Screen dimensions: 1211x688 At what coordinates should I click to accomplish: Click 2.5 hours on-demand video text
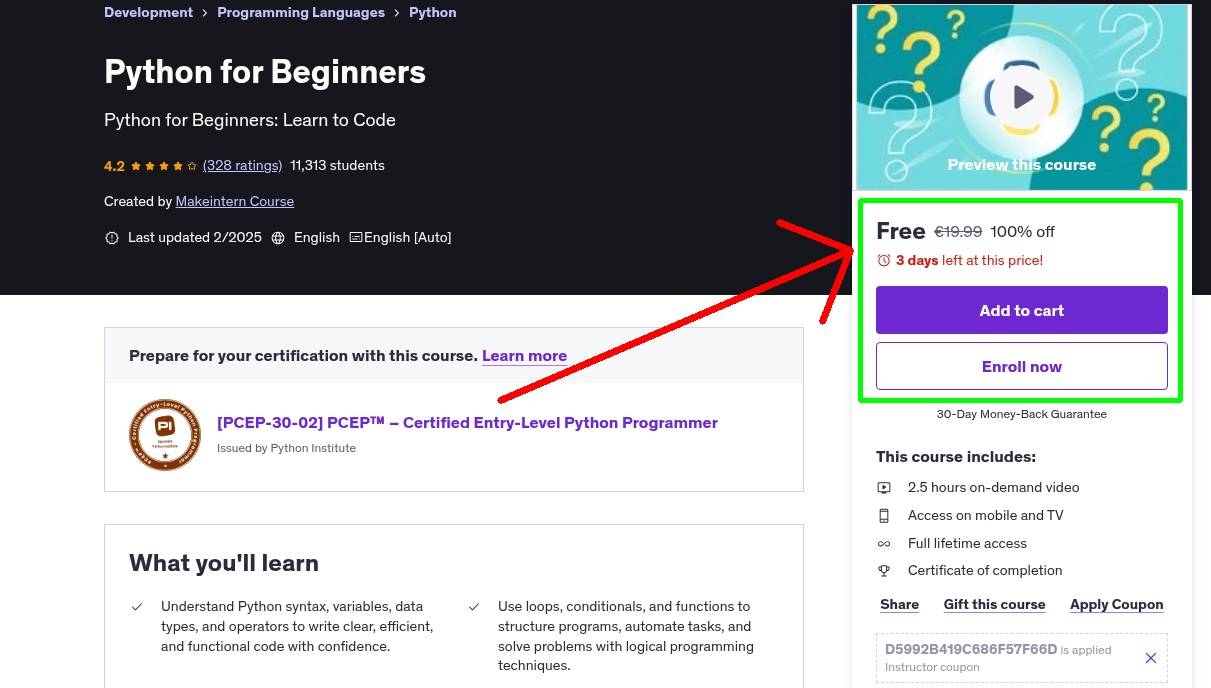coord(994,488)
